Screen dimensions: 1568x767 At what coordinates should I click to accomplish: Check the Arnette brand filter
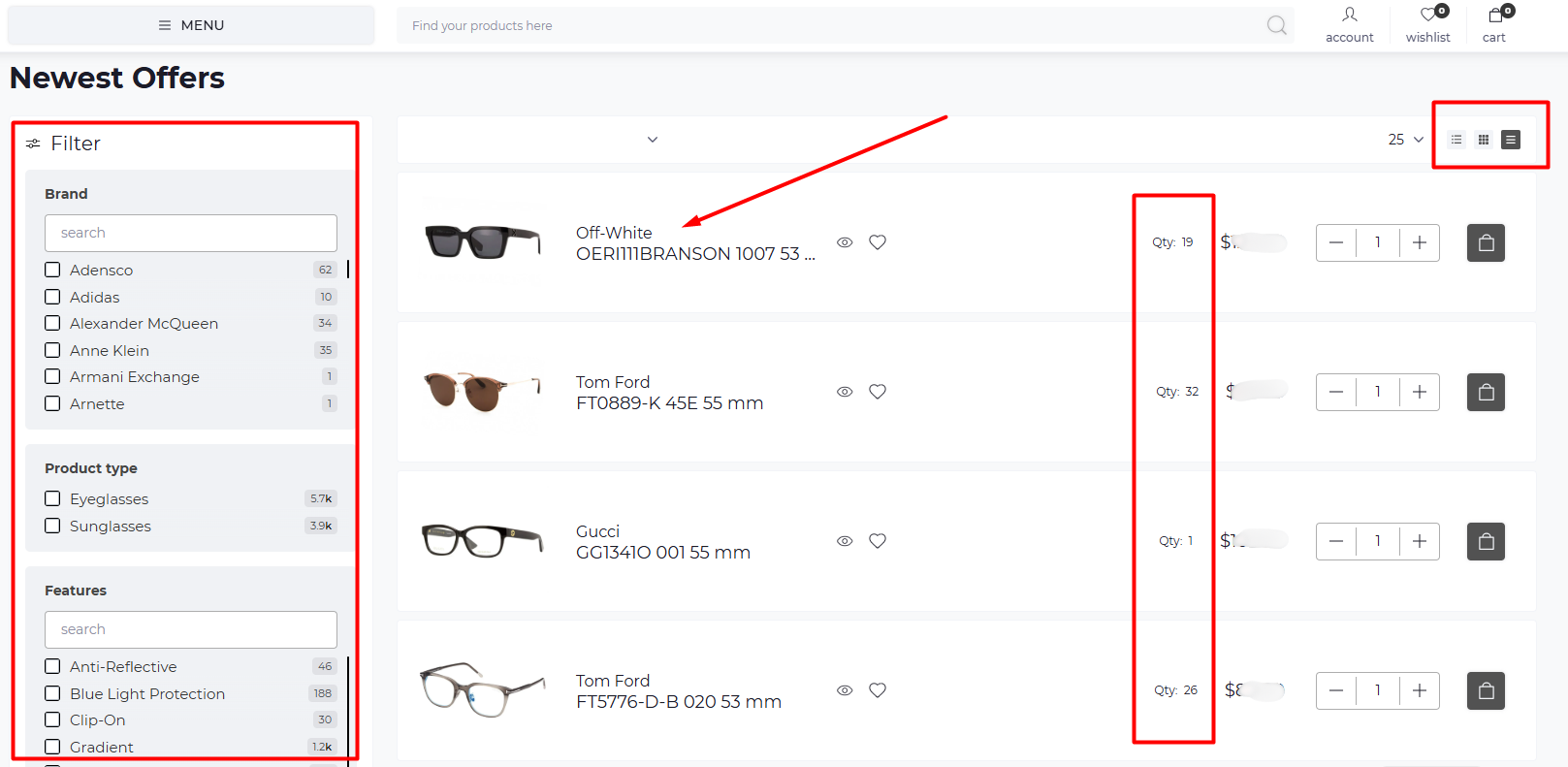click(x=52, y=403)
